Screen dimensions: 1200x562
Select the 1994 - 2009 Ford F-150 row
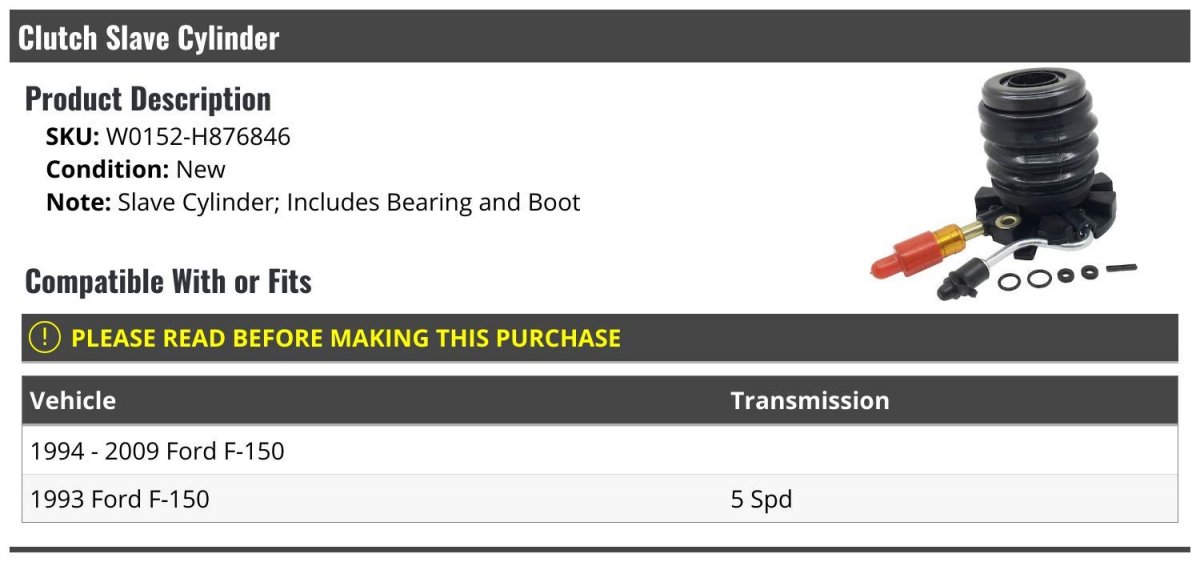point(600,451)
